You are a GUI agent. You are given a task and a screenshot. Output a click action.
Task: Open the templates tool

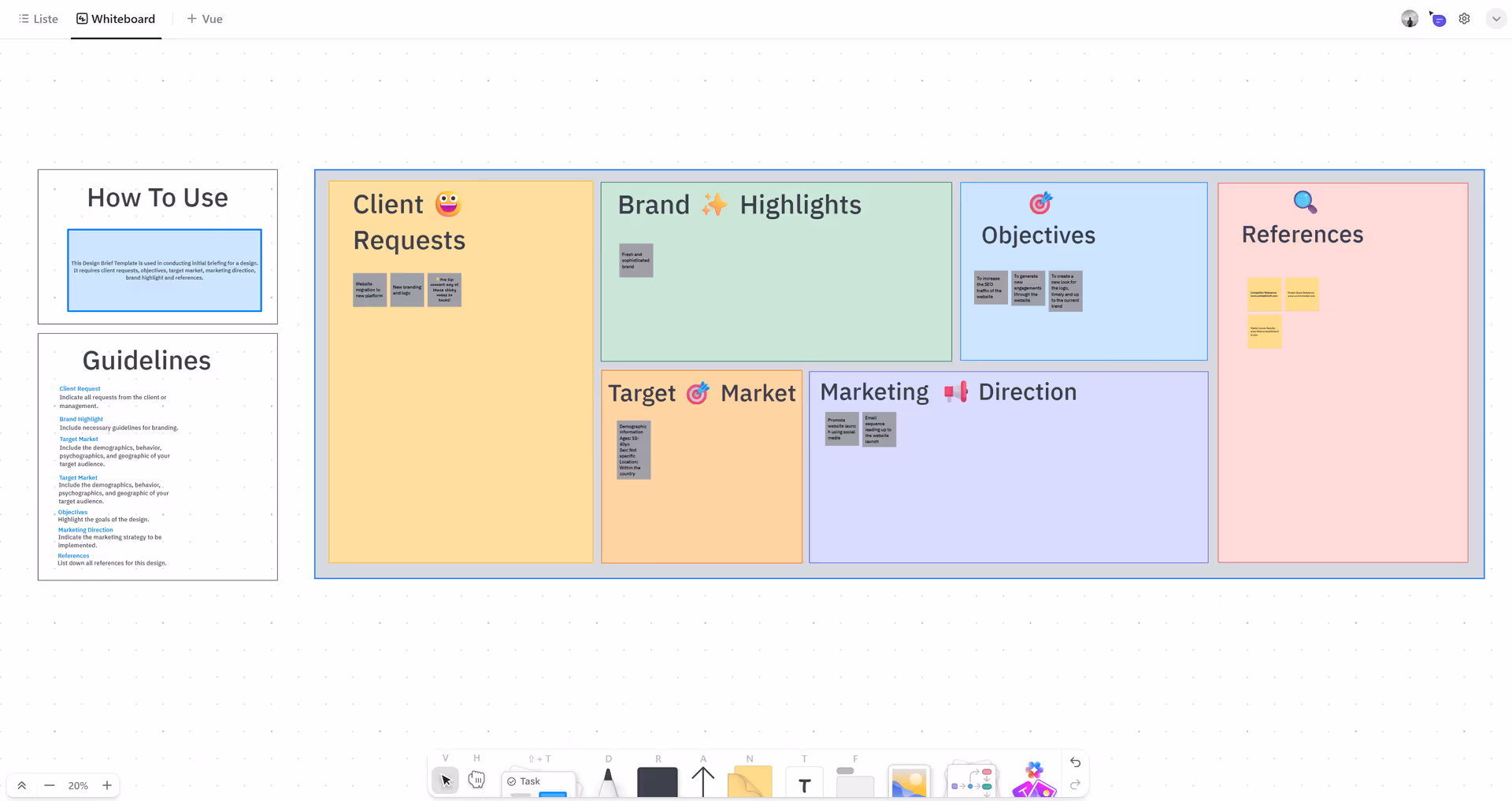tap(1033, 782)
